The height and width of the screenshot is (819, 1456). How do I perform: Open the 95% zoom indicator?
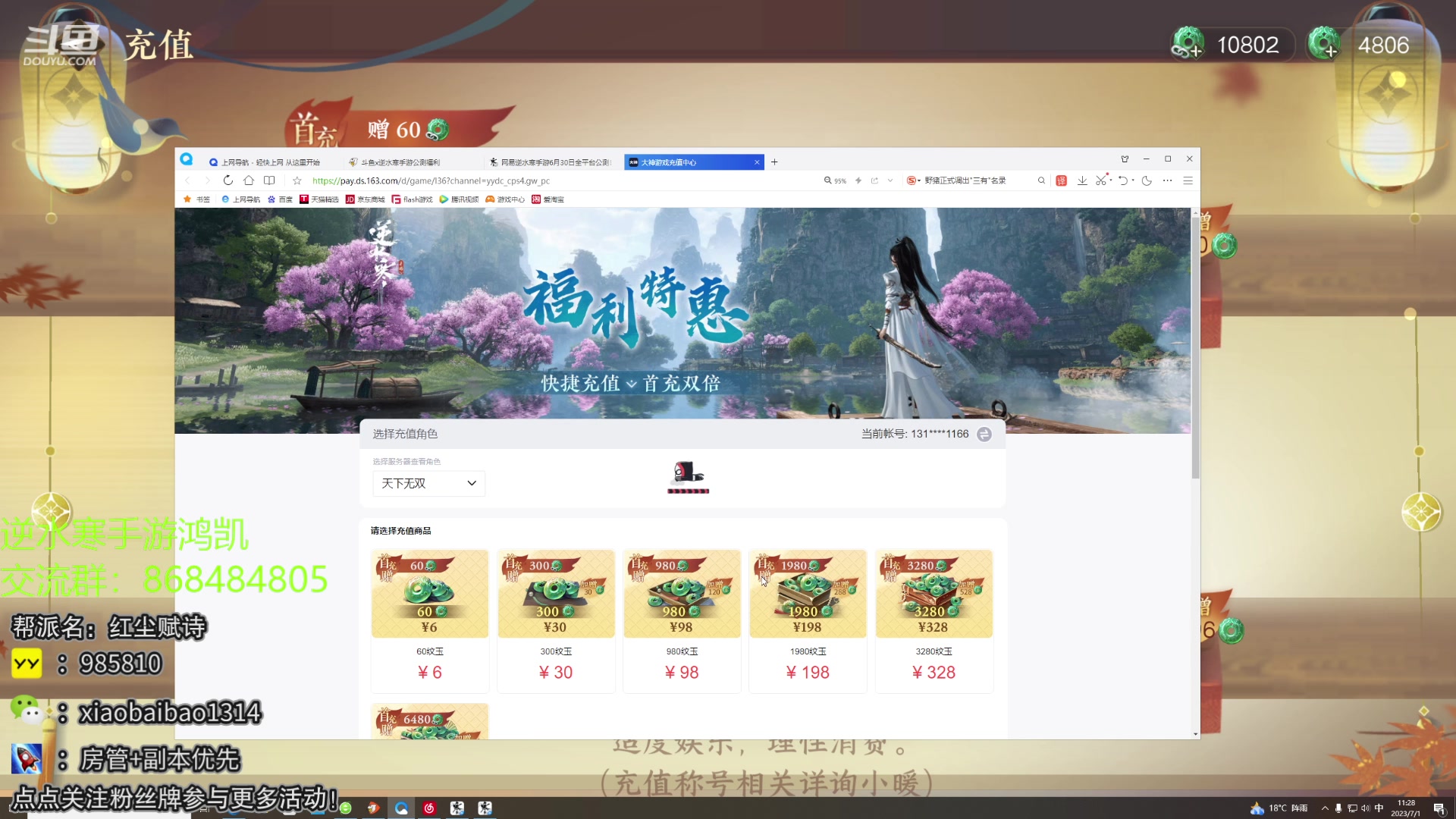(835, 180)
